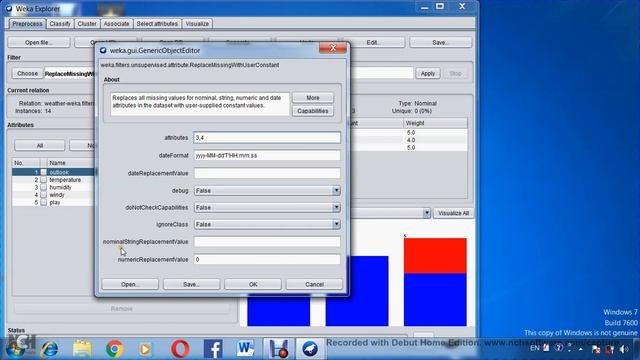The height and width of the screenshot is (360, 640).
Task: Click Weka icon in GenericObjectEditor title bar
Action: point(103,50)
